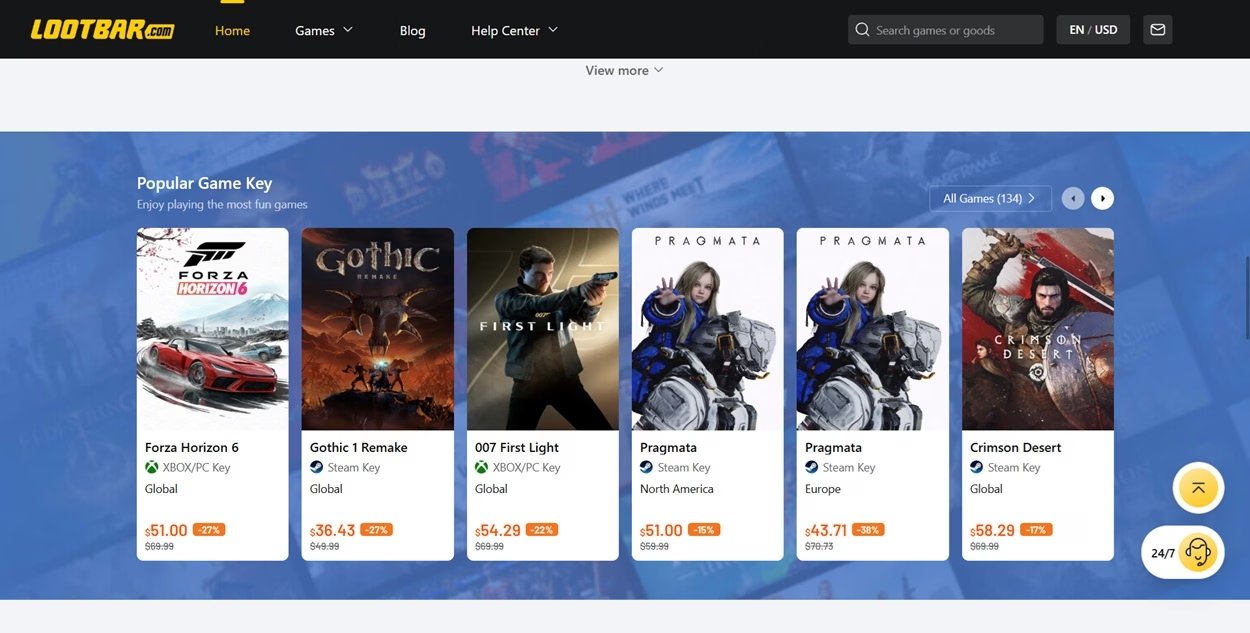Screen dimensions: 1250x633
Task: Click the $59.99 strikethrough price
Action: coord(654,547)
